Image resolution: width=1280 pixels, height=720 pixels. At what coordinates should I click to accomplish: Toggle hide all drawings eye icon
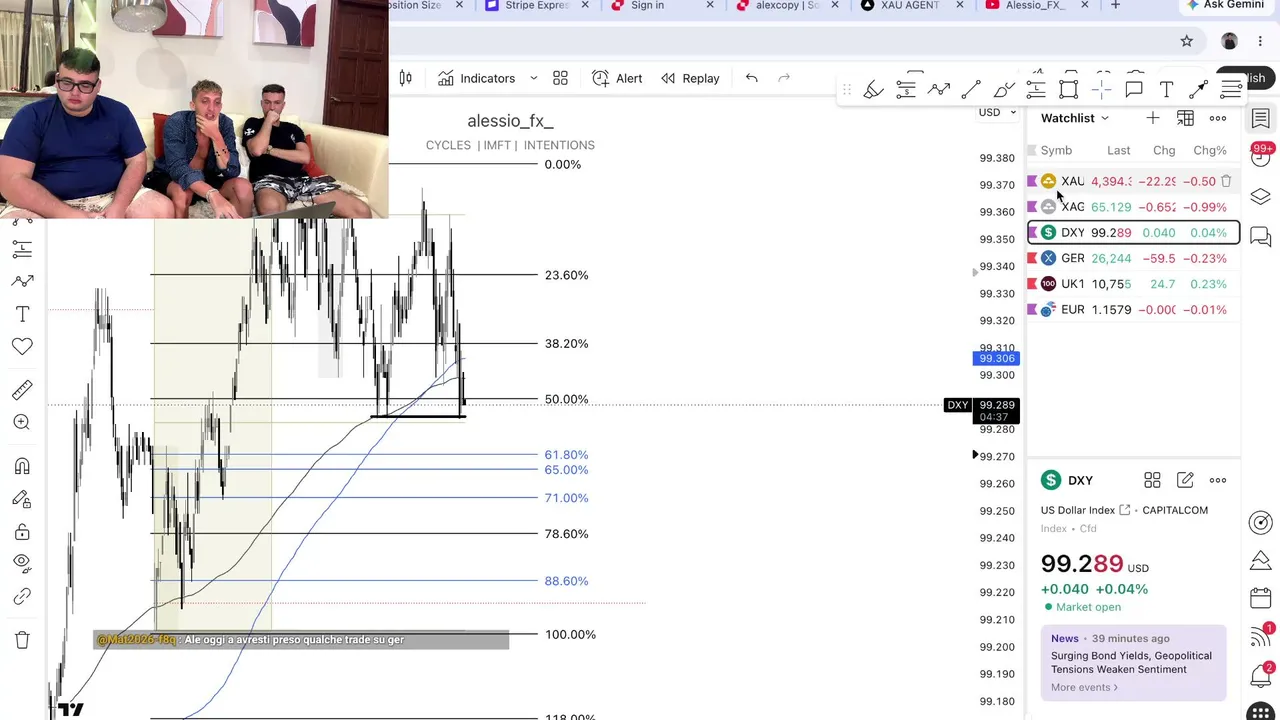point(22,563)
